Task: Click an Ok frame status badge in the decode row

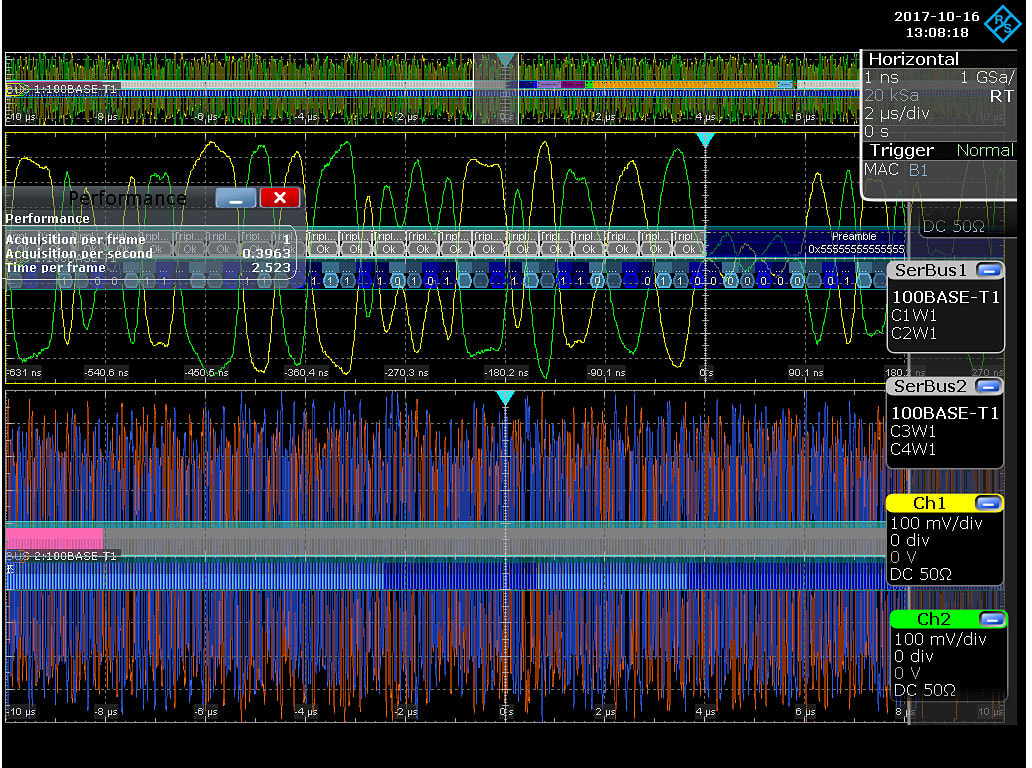Action: coord(322,248)
